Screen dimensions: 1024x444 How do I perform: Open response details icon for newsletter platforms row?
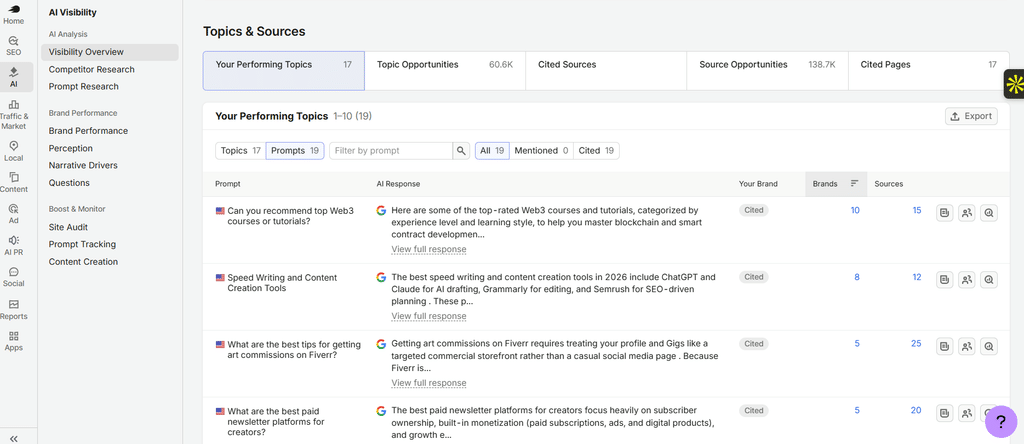coord(944,413)
